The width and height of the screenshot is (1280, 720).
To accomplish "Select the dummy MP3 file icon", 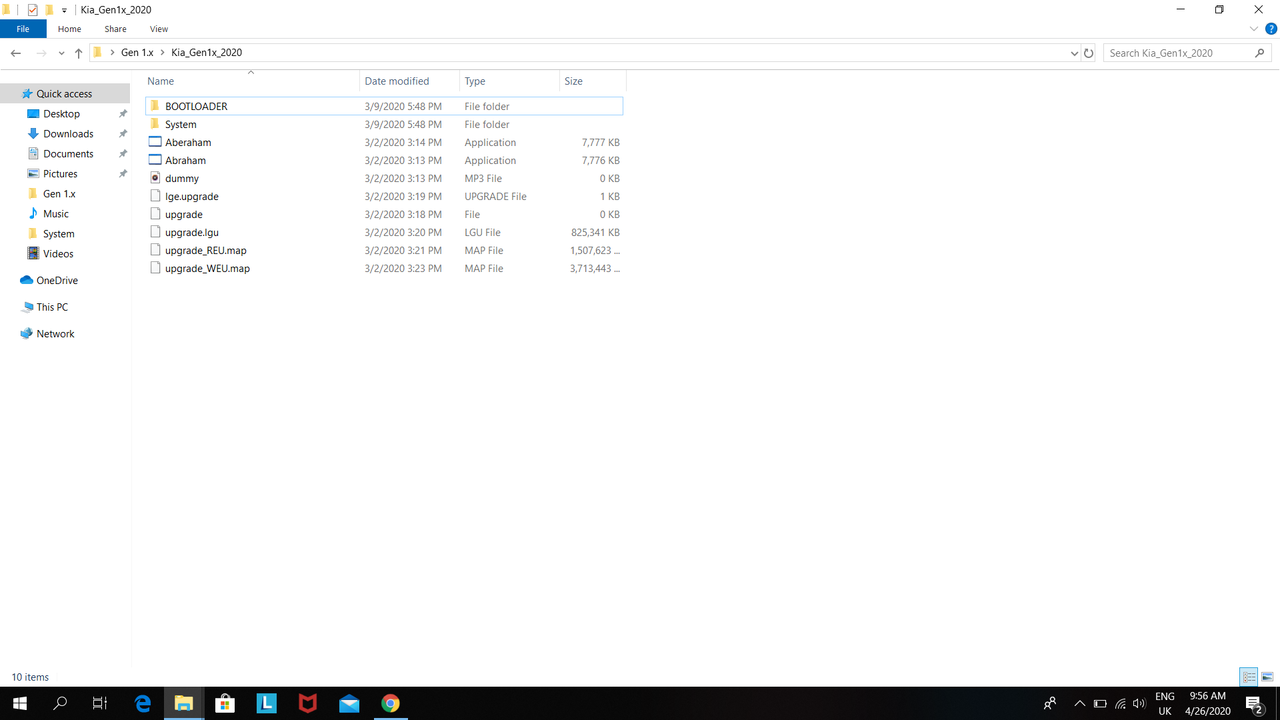I will pos(155,178).
